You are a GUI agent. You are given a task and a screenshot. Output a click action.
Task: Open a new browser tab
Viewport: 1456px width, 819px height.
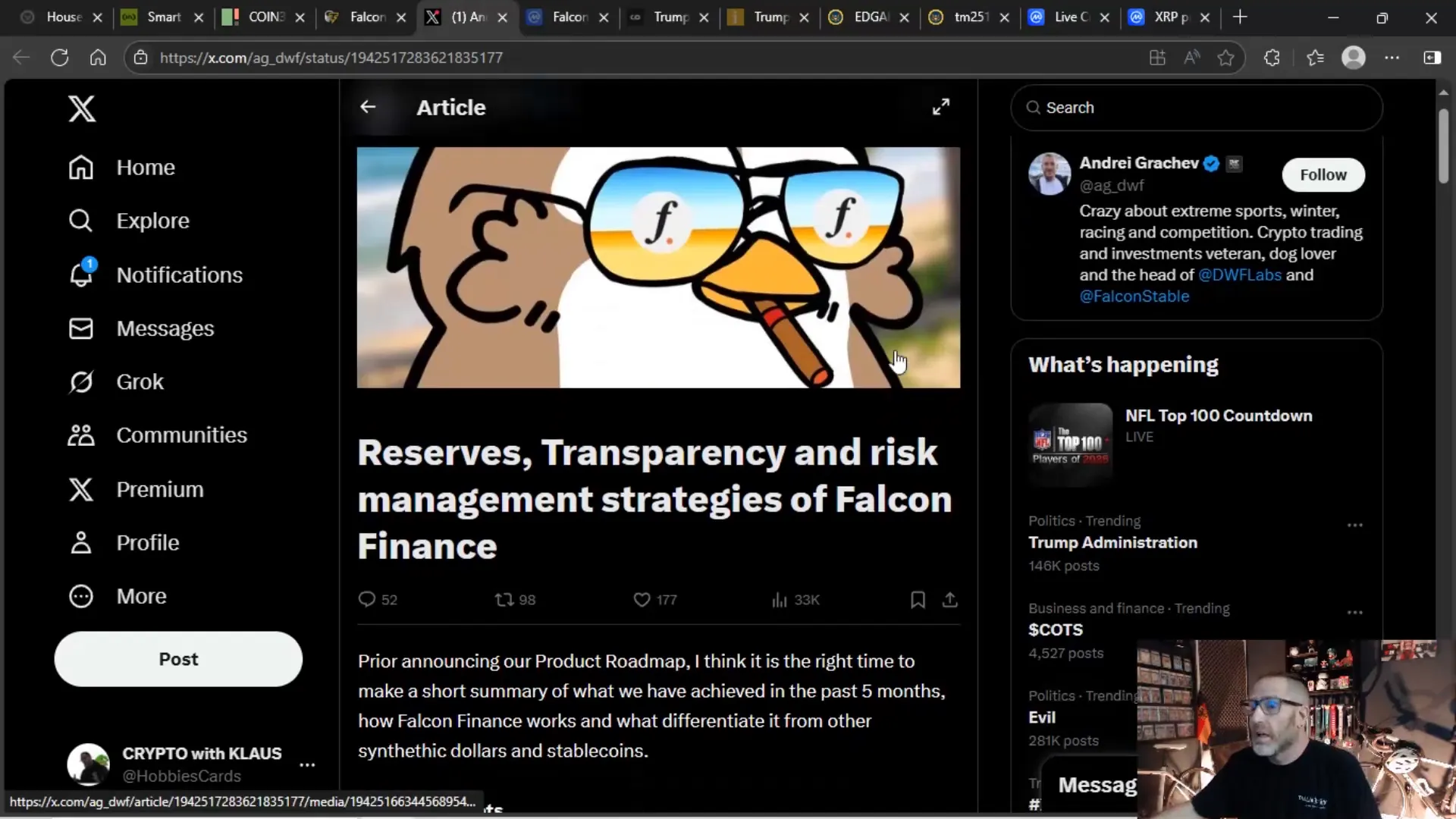(1240, 17)
